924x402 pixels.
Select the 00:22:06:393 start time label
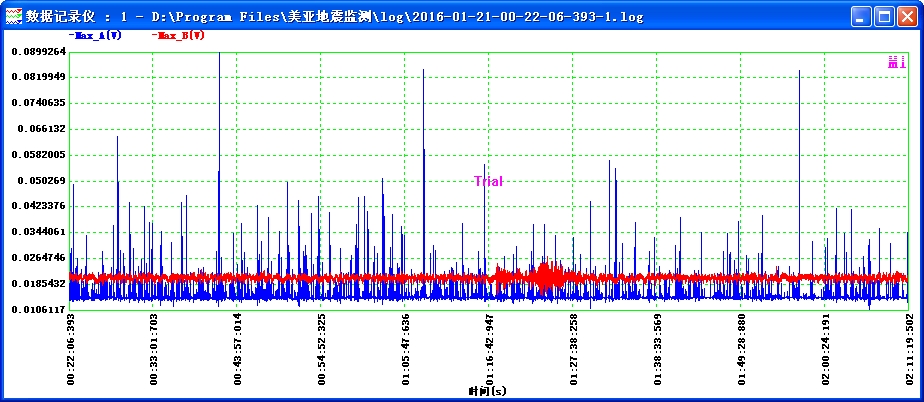(x=70, y=348)
